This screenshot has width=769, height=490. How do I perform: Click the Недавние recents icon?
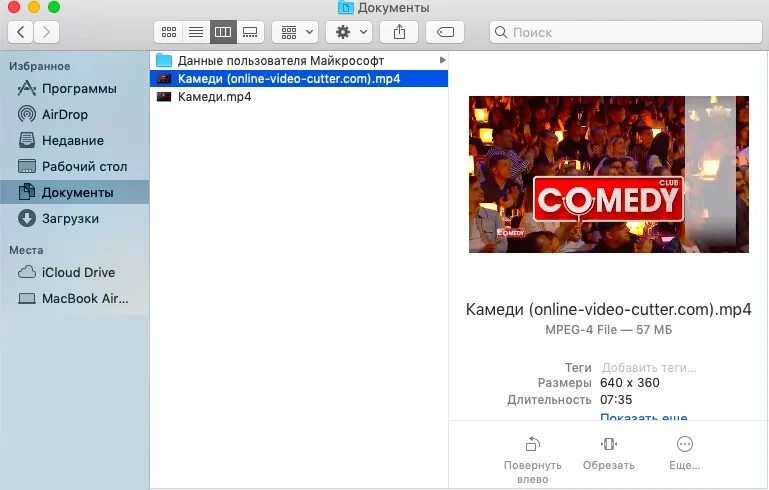click(26, 140)
